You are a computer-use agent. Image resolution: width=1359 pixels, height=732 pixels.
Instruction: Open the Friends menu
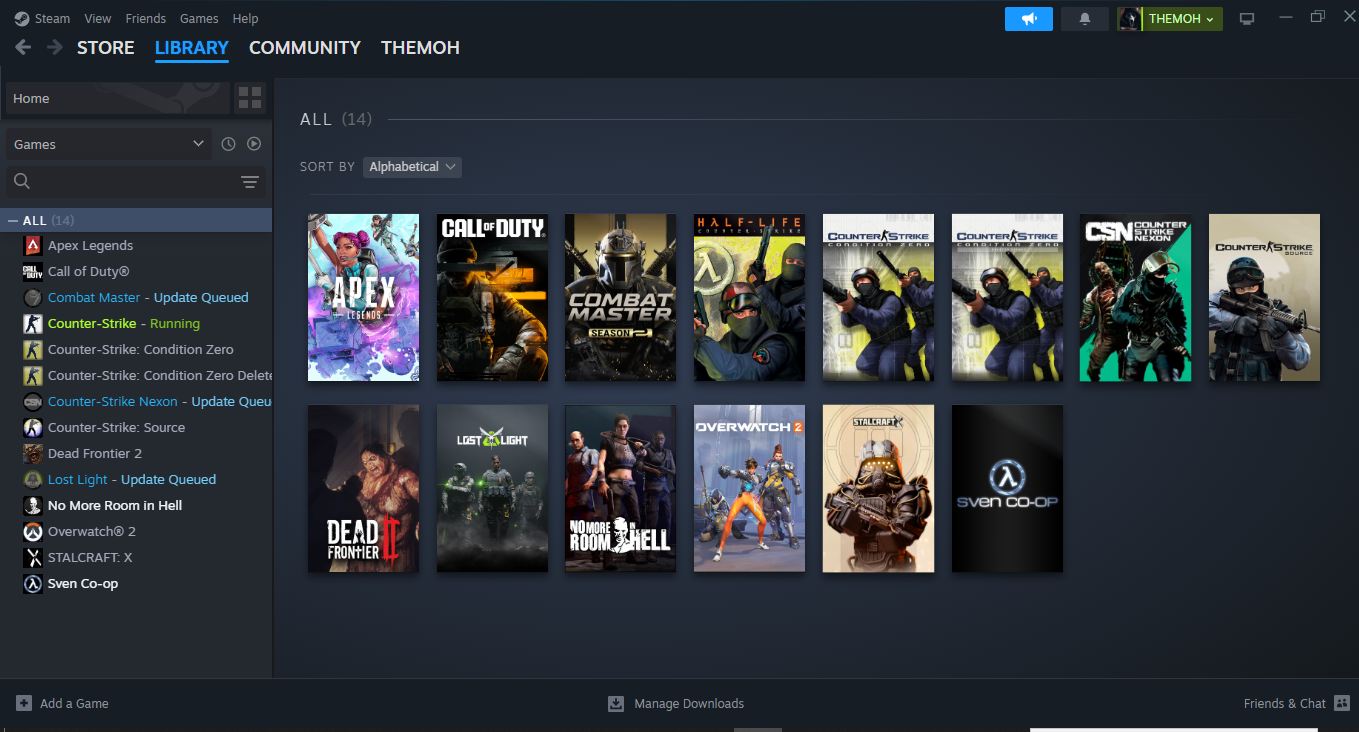tap(146, 18)
